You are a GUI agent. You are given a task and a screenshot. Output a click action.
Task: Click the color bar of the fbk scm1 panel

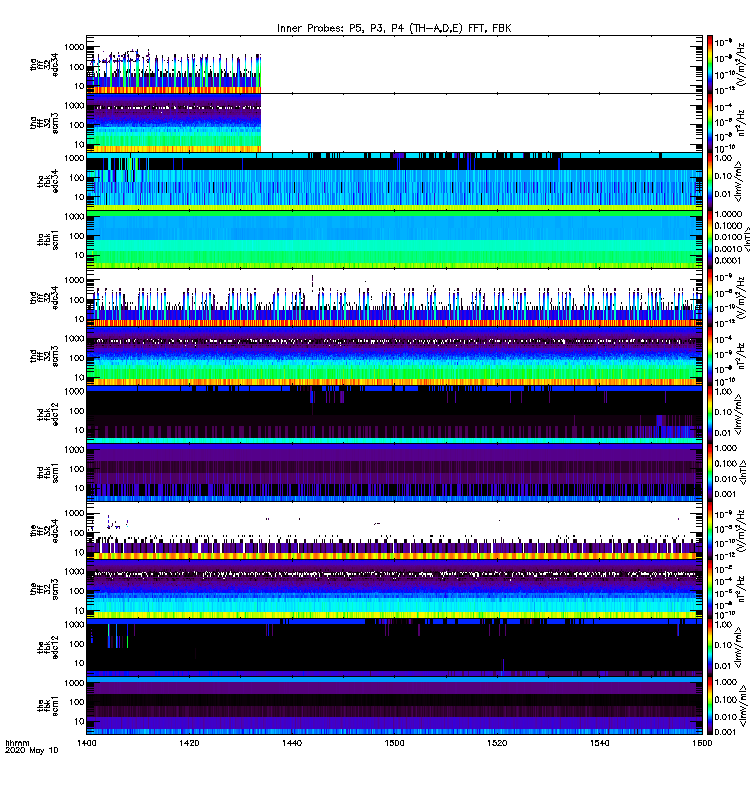[710, 706]
